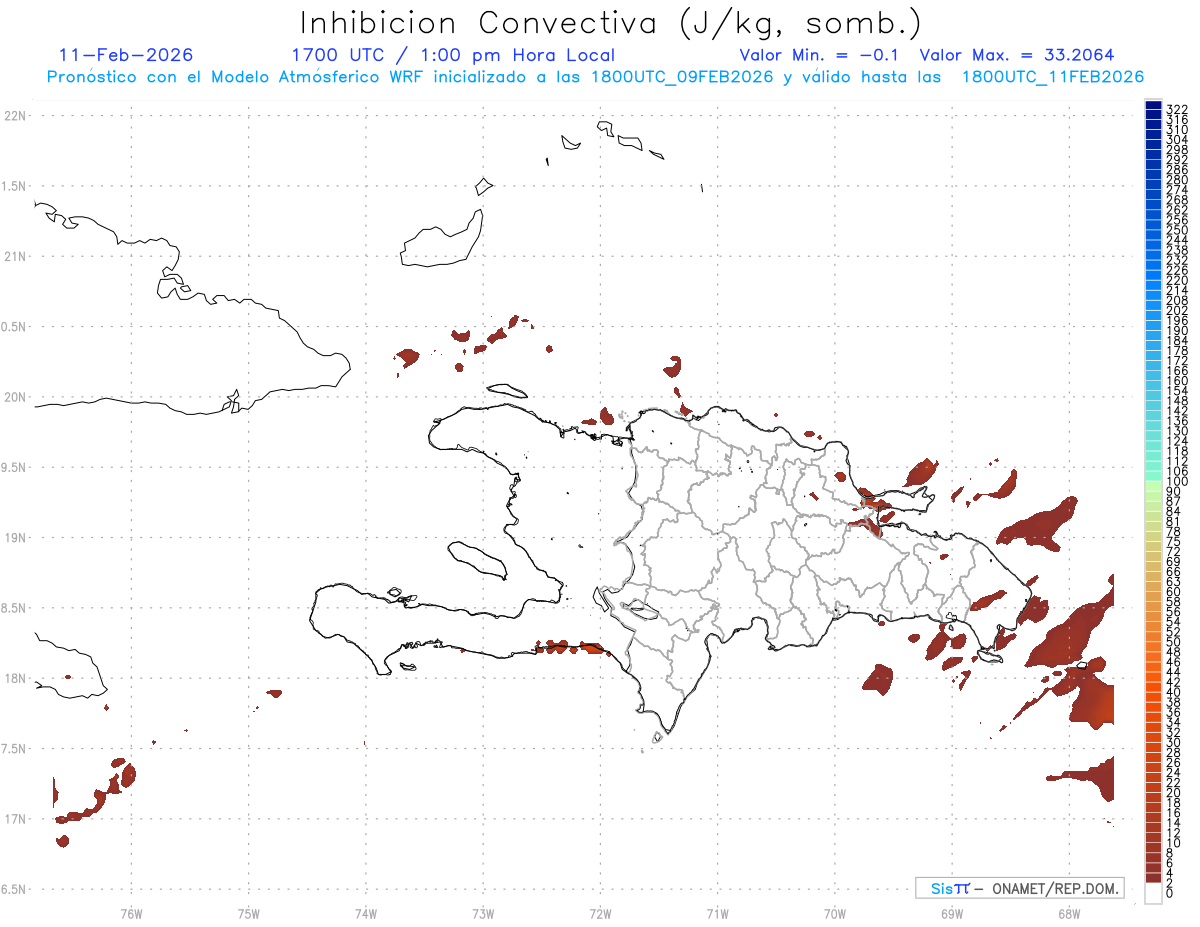Click the "22N" latitude label
The height and width of the screenshot is (927, 1200).
14,115
